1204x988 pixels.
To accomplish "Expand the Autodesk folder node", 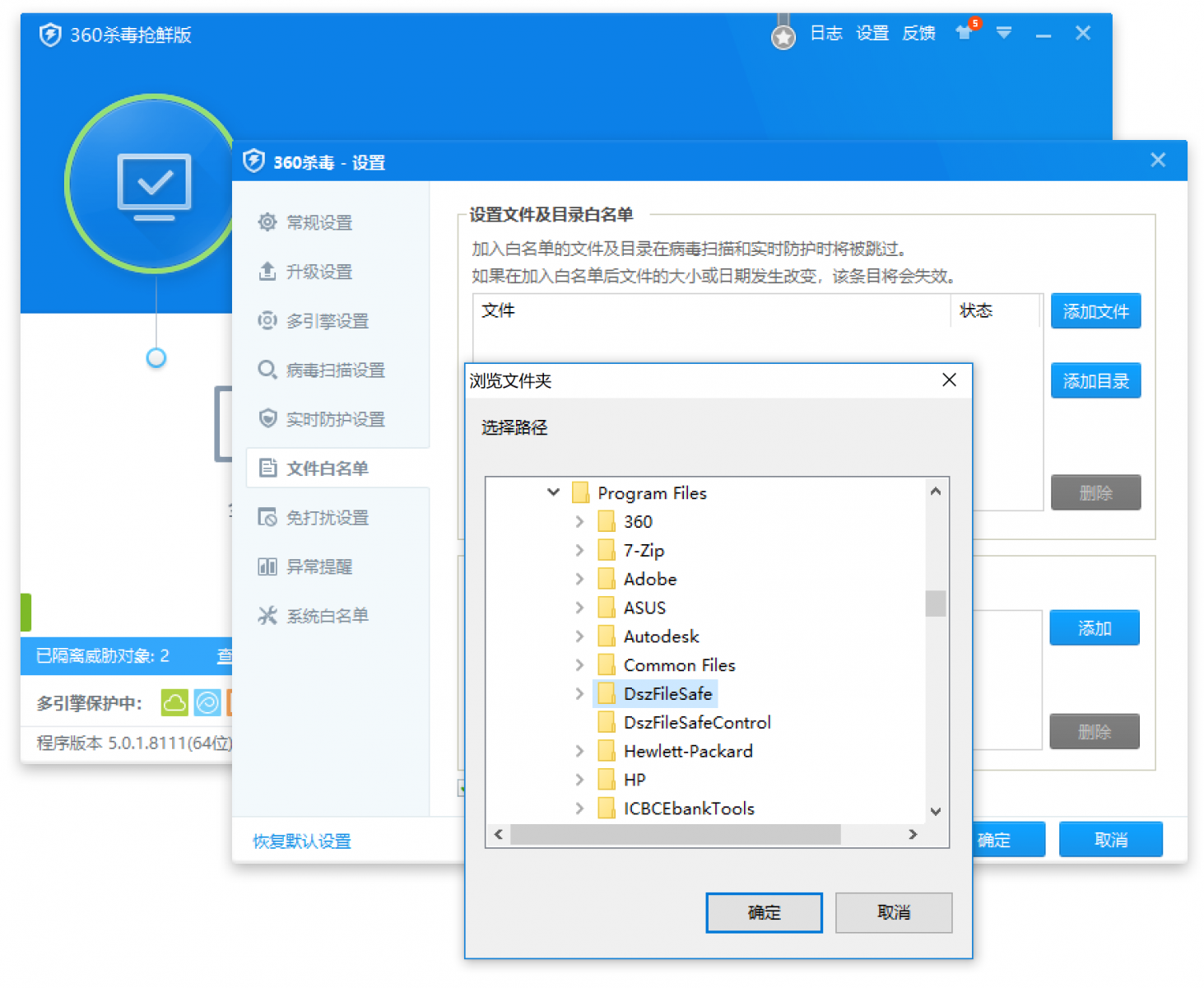I will pyautogui.click(x=579, y=636).
